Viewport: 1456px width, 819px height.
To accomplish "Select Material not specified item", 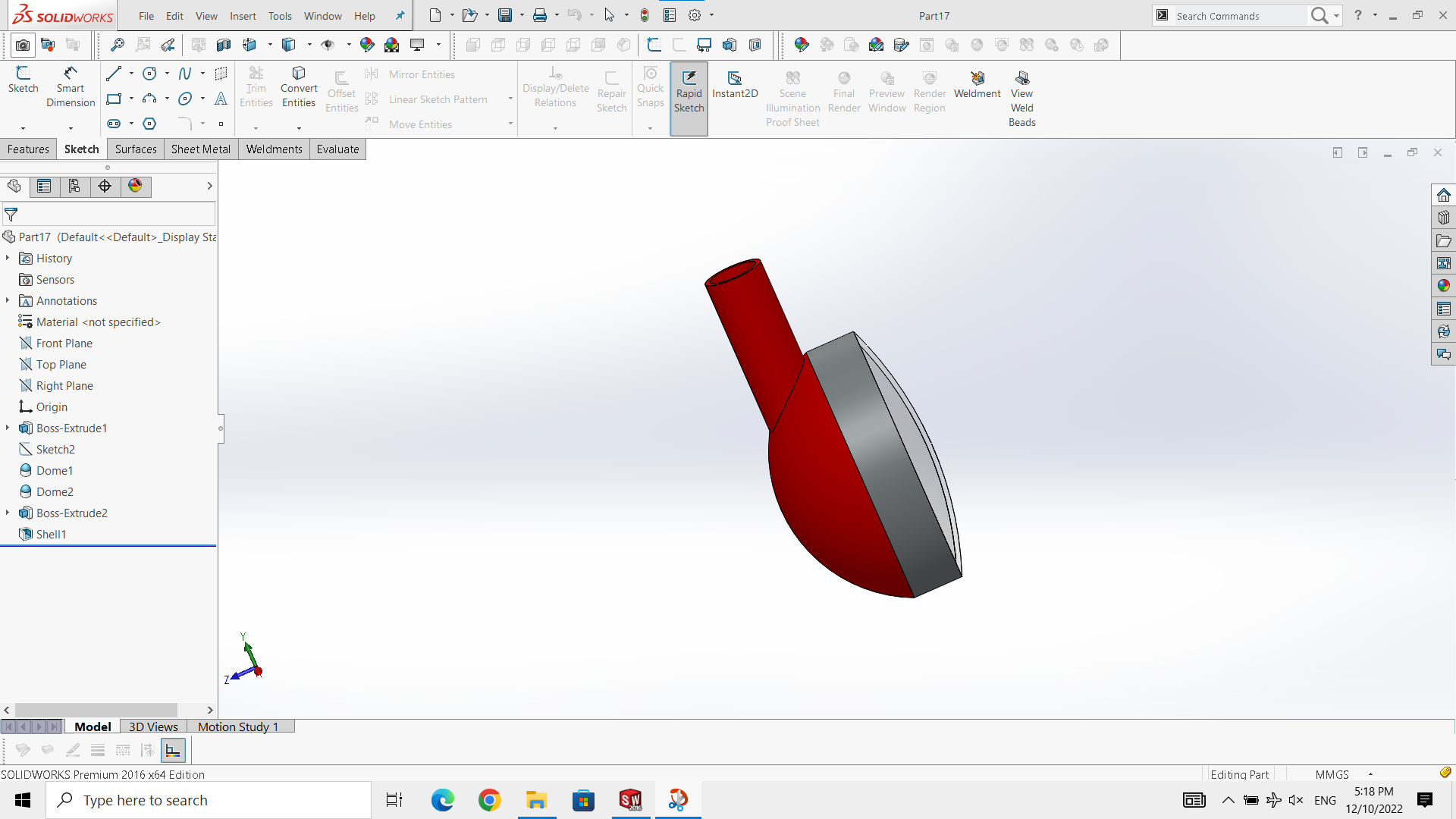I will click(98, 322).
